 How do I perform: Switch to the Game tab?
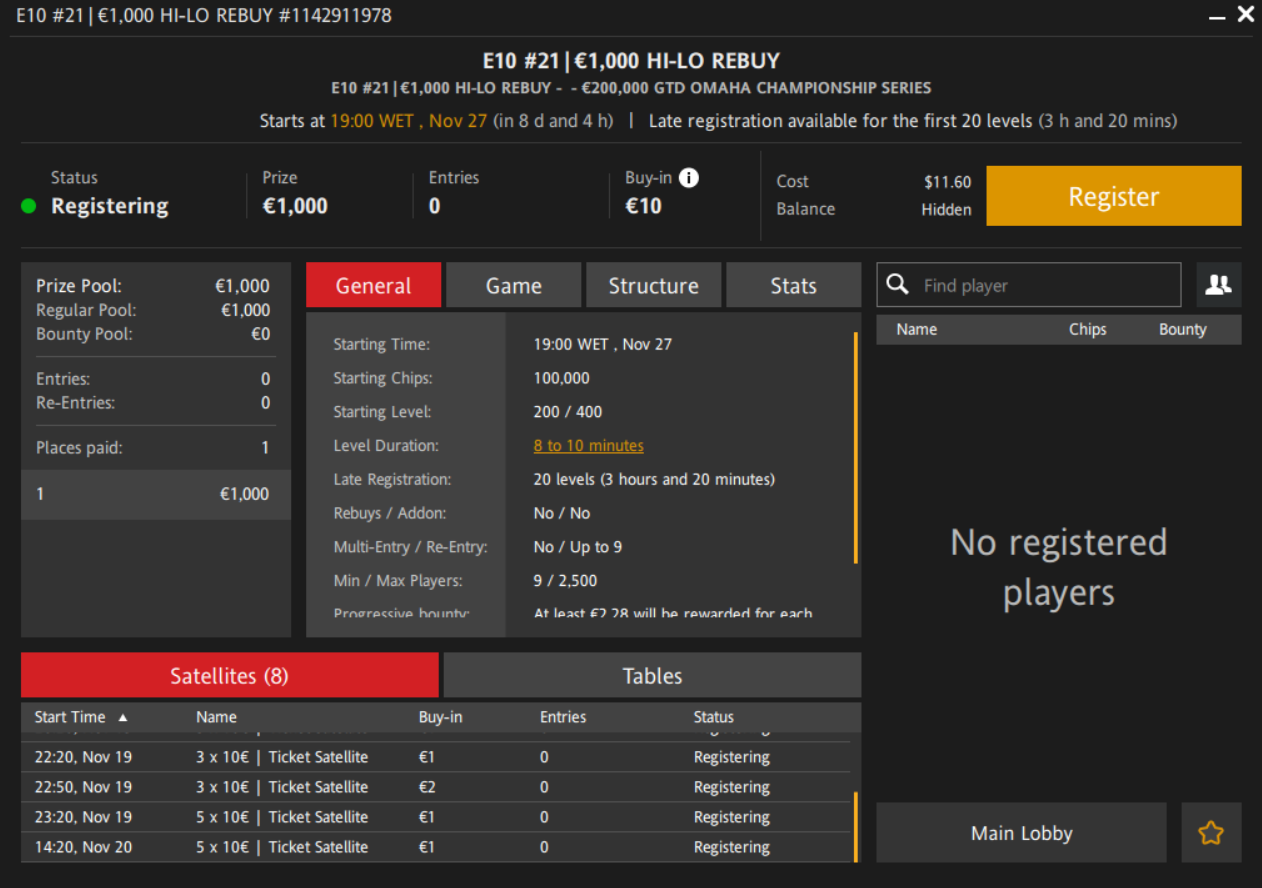(x=513, y=286)
